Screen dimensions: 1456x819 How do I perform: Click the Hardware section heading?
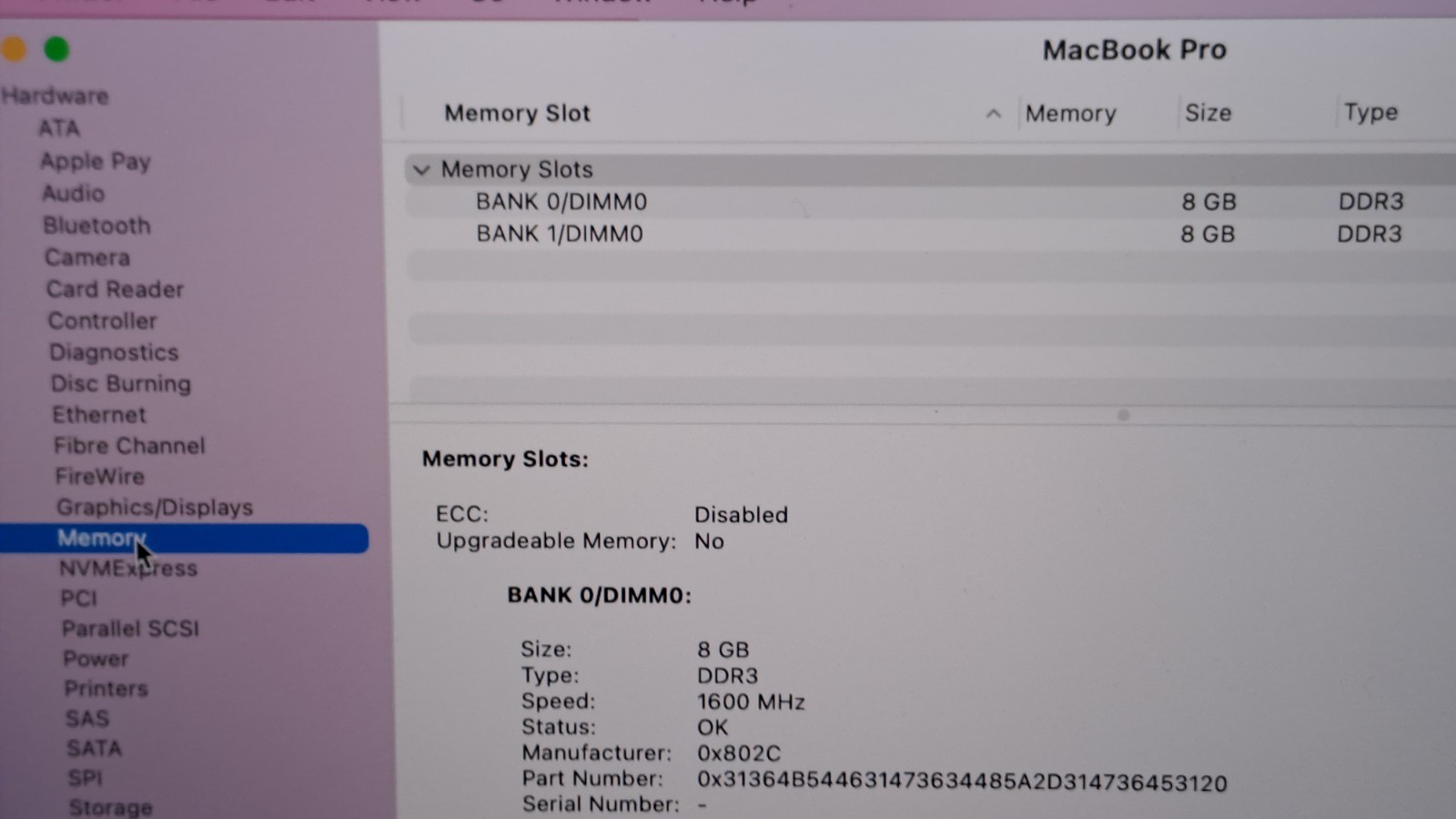pyautogui.click(x=55, y=96)
